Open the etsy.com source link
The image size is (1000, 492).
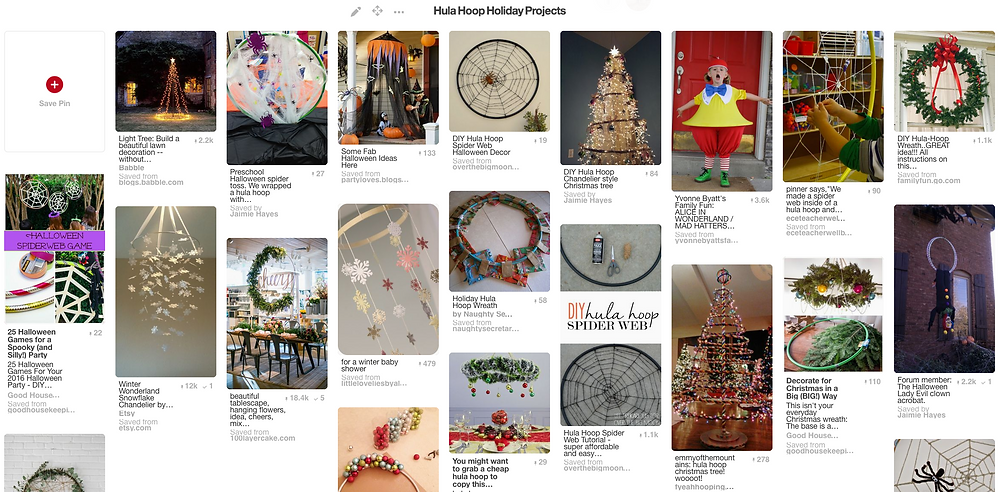click(x=135, y=428)
